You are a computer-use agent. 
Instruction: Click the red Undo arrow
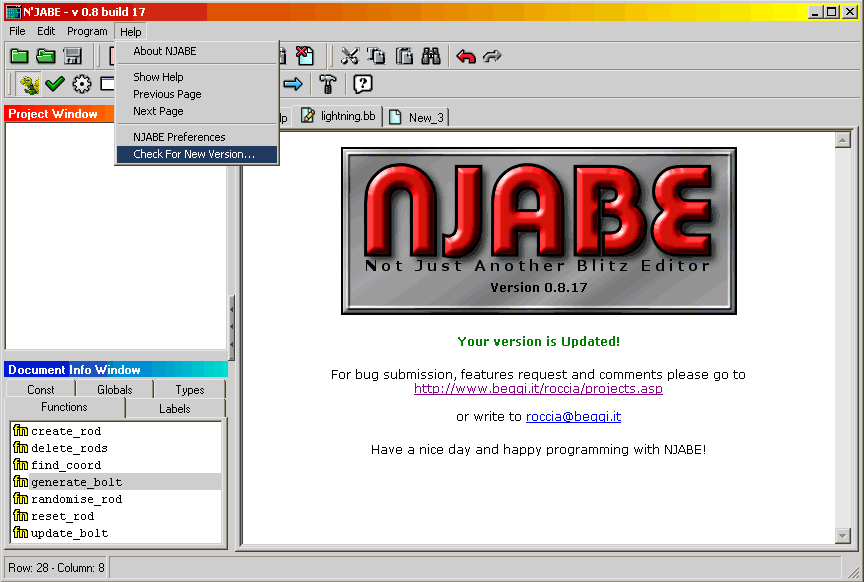coord(466,56)
